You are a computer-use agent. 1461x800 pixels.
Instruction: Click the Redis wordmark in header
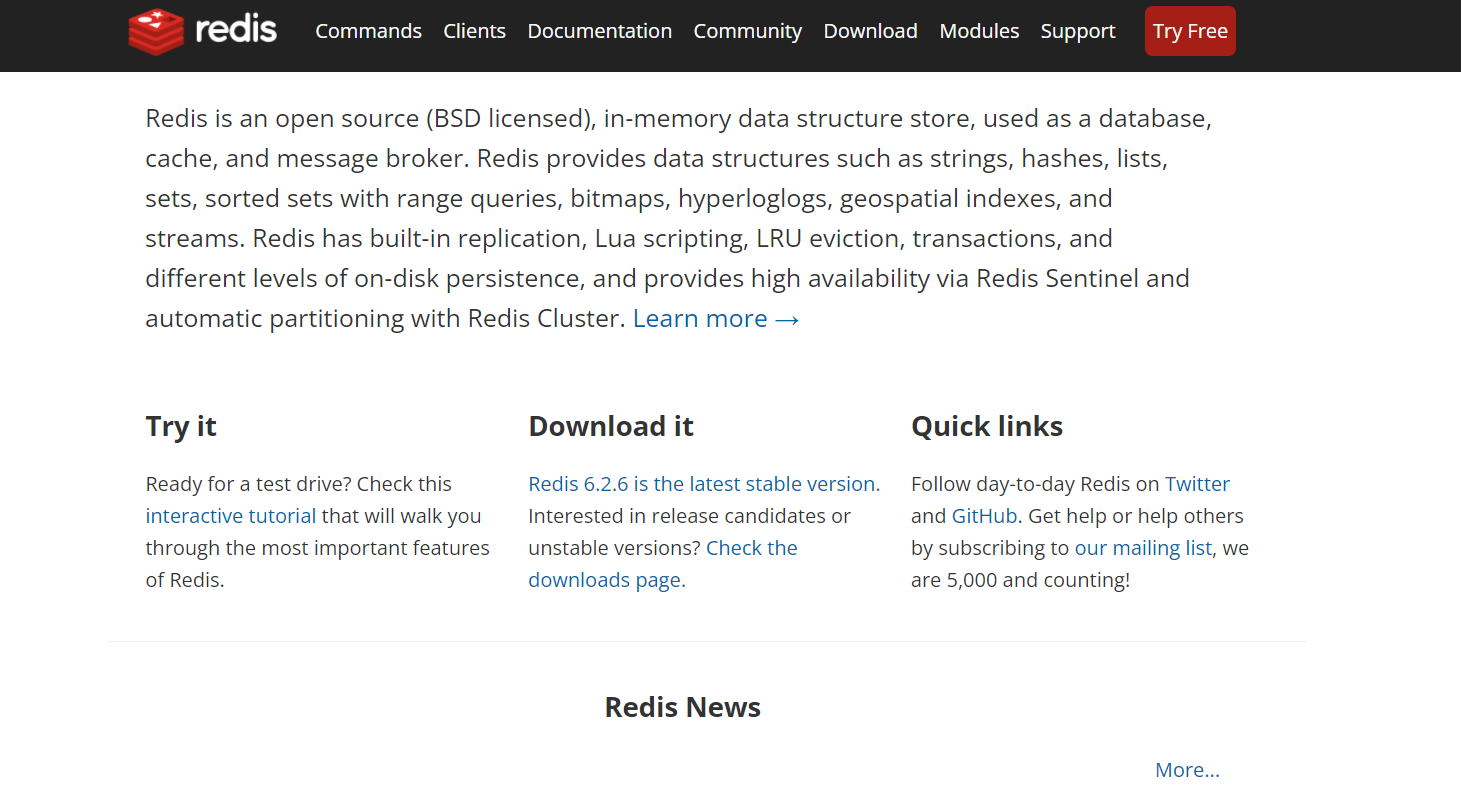236,30
